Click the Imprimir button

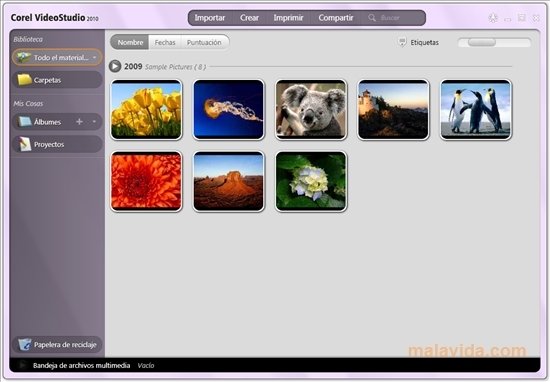point(288,18)
